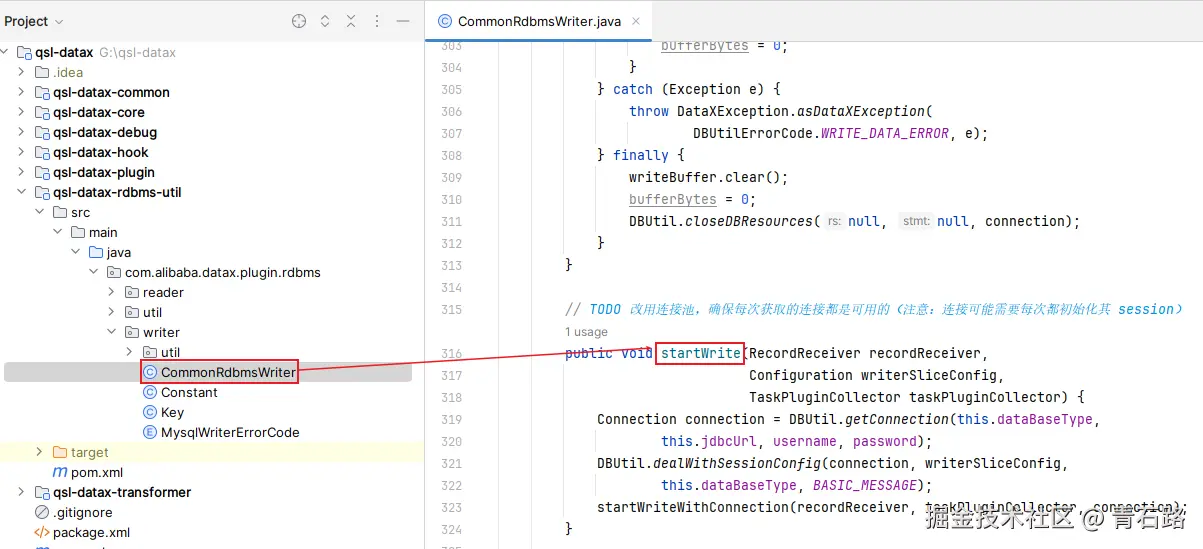The width and height of the screenshot is (1203, 549).
Task: Hide the Project panel with minimize icon
Action: click(402, 21)
